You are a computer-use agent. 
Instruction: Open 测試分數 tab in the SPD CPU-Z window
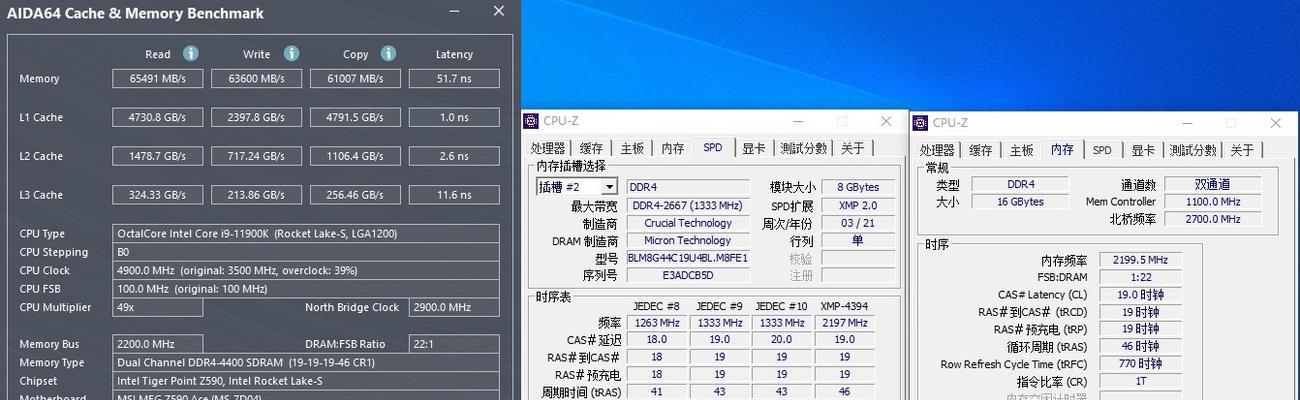(x=803, y=148)
